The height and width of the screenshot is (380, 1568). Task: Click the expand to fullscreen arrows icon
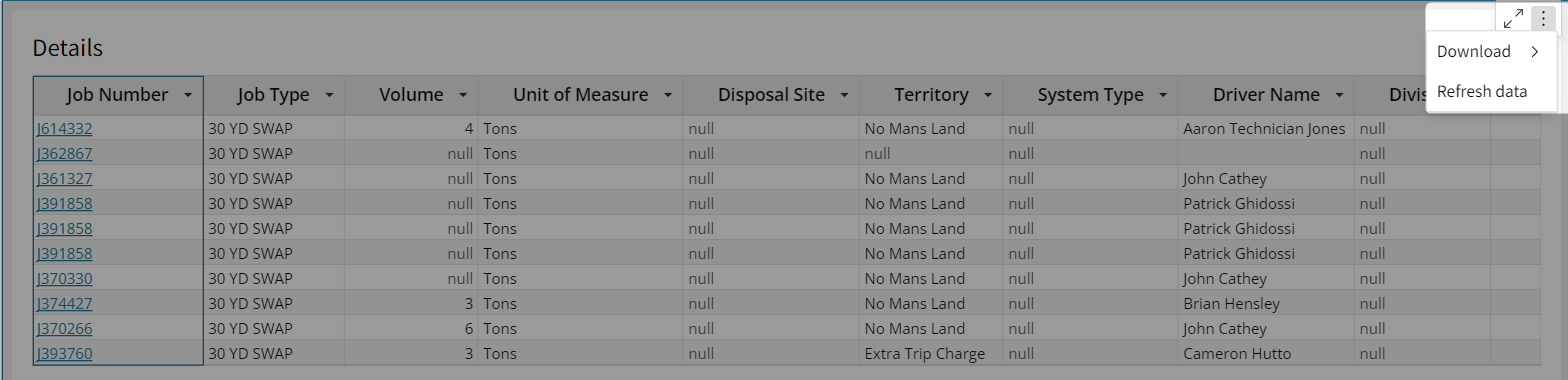point(1513,18)
